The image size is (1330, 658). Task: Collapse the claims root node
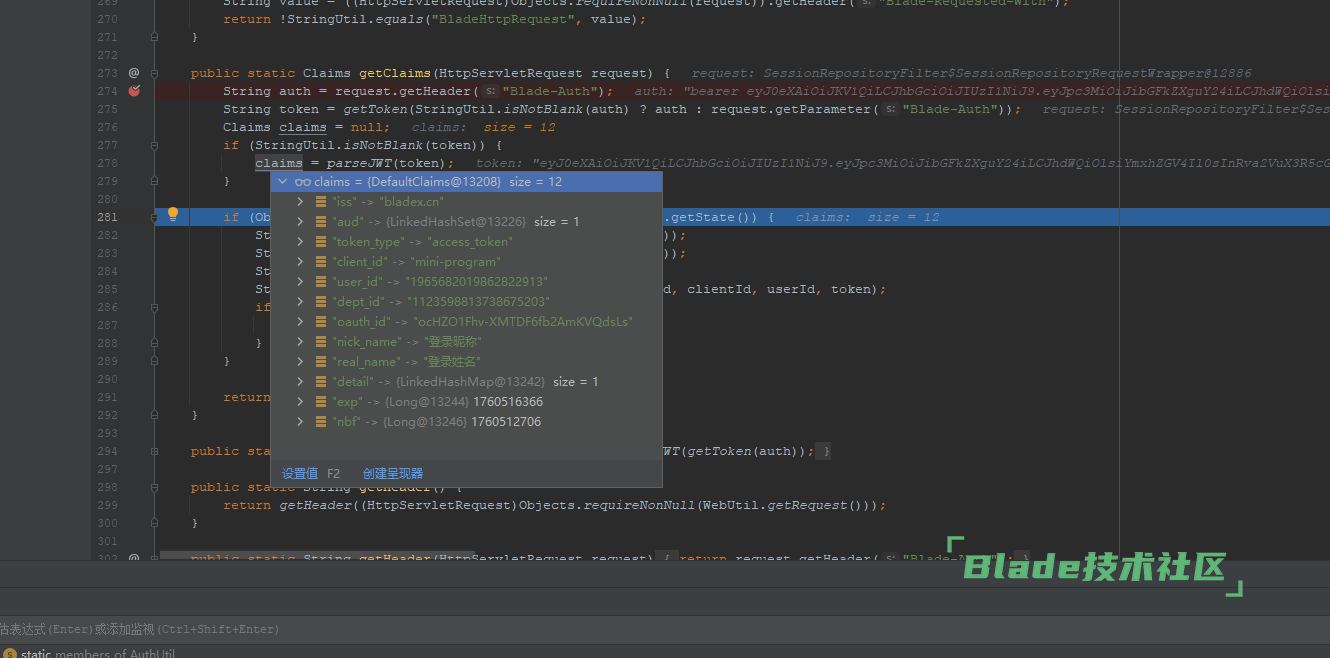283,182
